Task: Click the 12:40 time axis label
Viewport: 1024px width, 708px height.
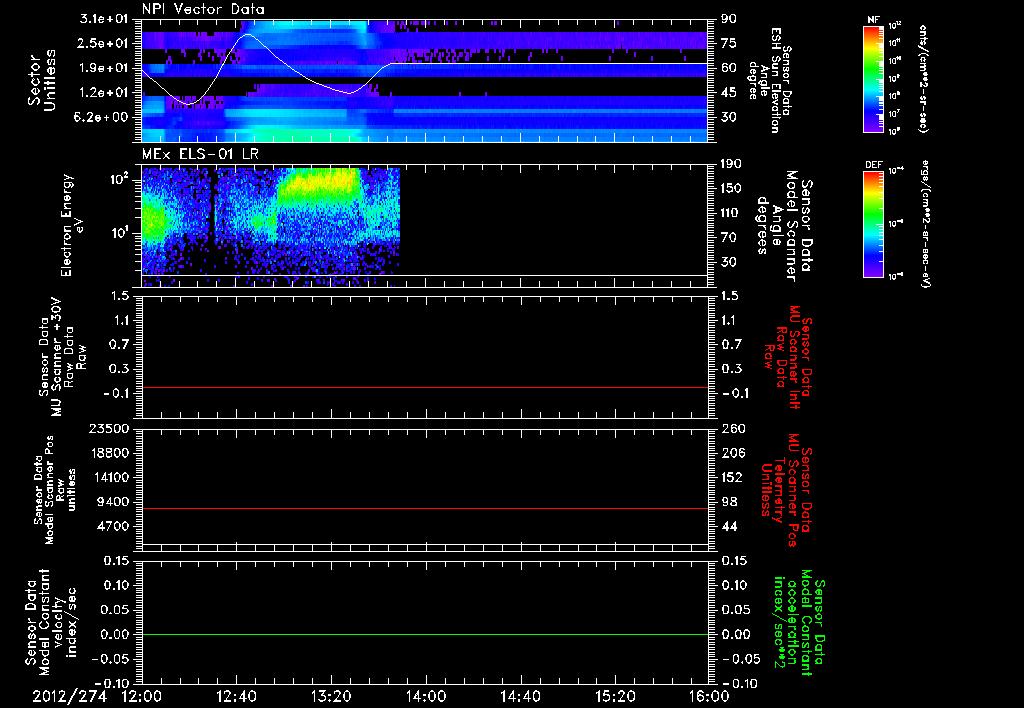Action: coord(236,696)
